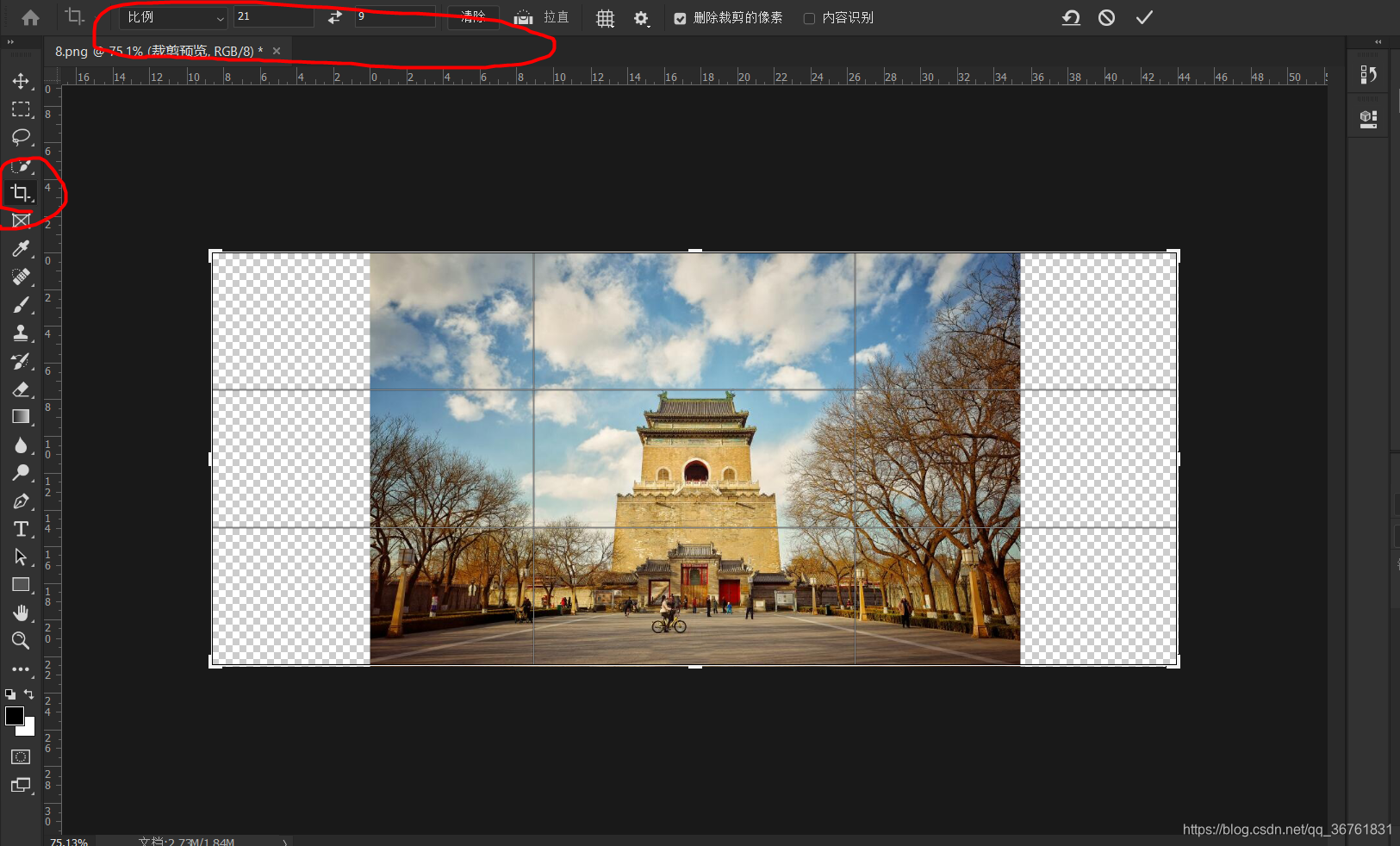Select the Lasso tool
The width and height of the screenshot is (1400, 846).
tap(21, 137)
